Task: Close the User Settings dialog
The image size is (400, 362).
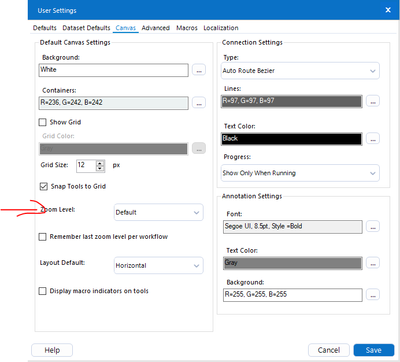Action: (x=388, y=10)
